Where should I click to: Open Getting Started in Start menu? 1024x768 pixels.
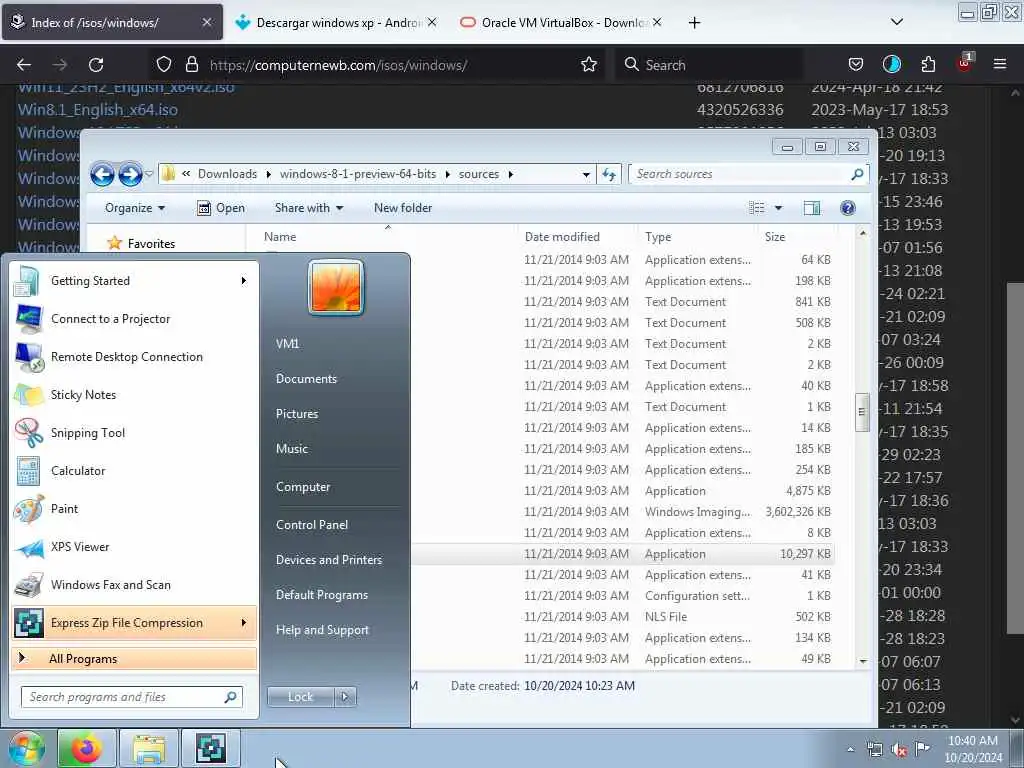pyautogui.click(x=134, y=281)
